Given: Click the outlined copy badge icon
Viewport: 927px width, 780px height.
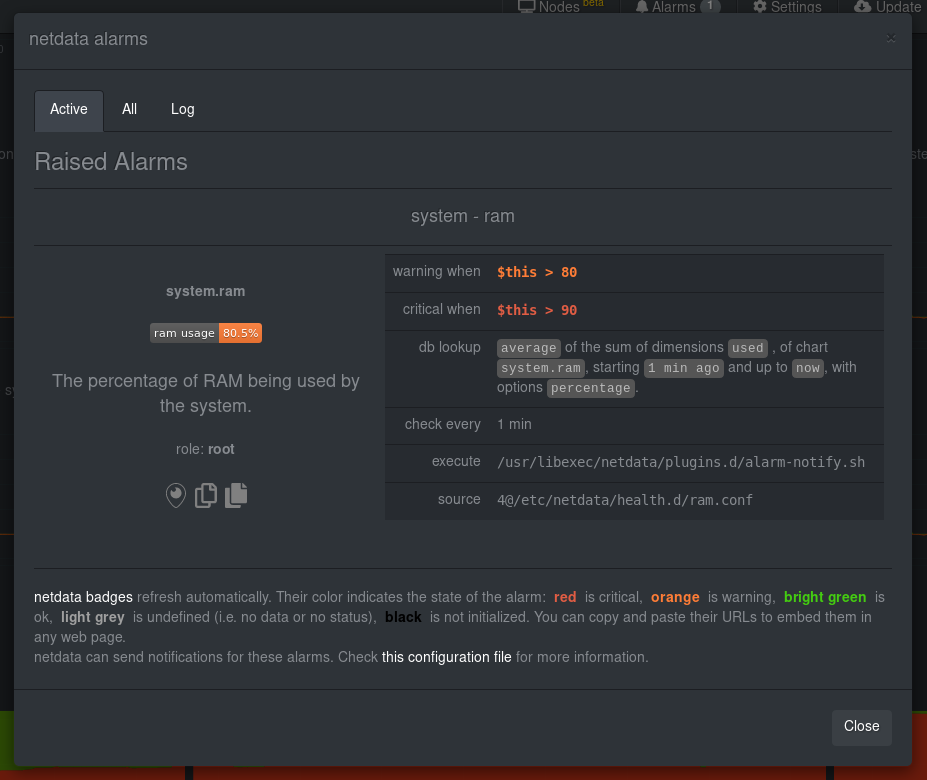Looking at the screenshot, I should [x=206, y=496].
